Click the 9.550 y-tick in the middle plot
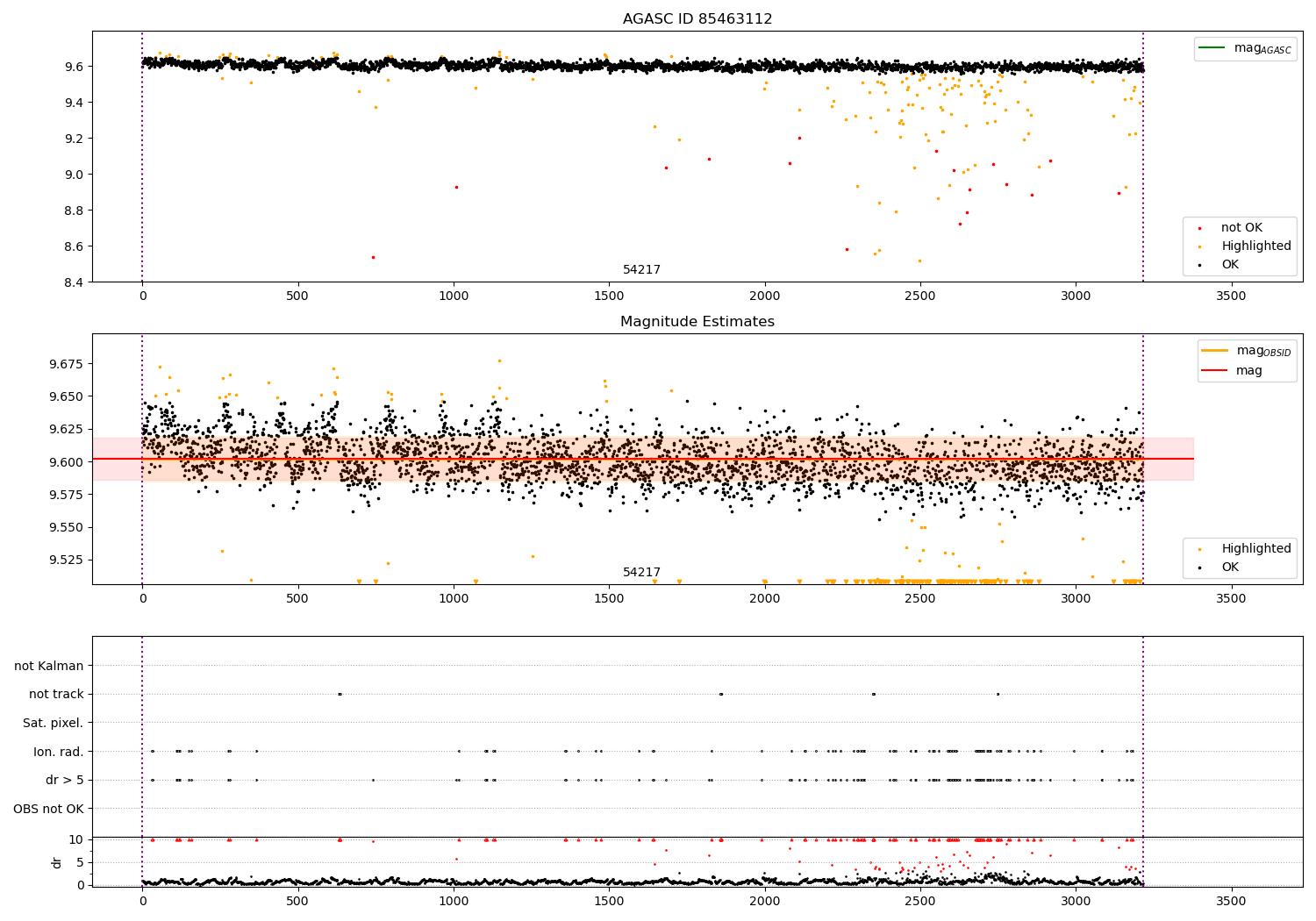Viewport: 1316px width, 921px height. click(x=65, y=527)
